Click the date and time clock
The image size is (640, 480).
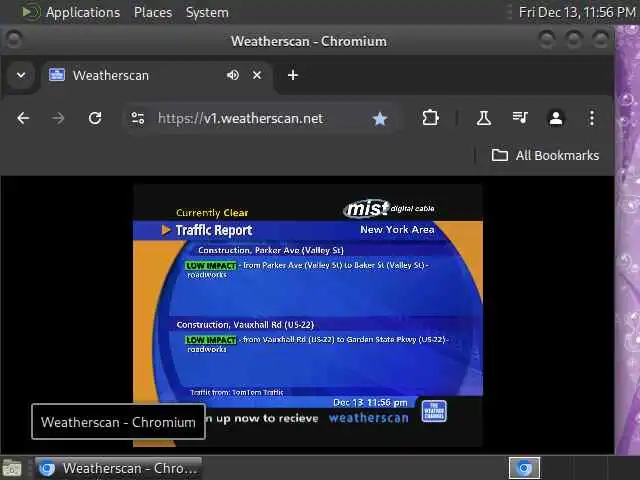[x=577, y=12]
